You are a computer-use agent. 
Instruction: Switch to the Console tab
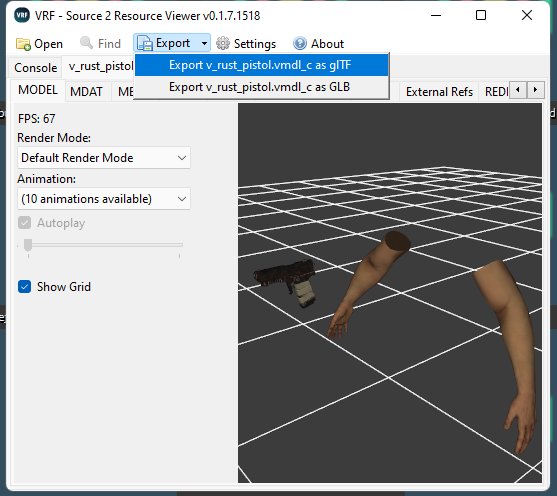(36, 68)
